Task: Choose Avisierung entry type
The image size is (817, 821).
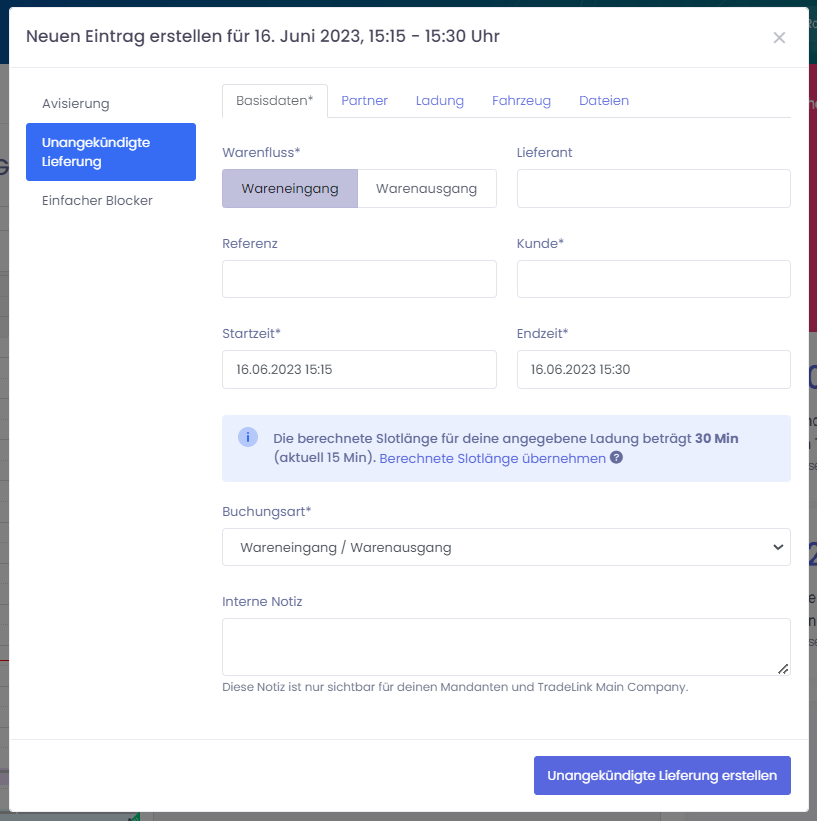Action: tap(76, 104)
